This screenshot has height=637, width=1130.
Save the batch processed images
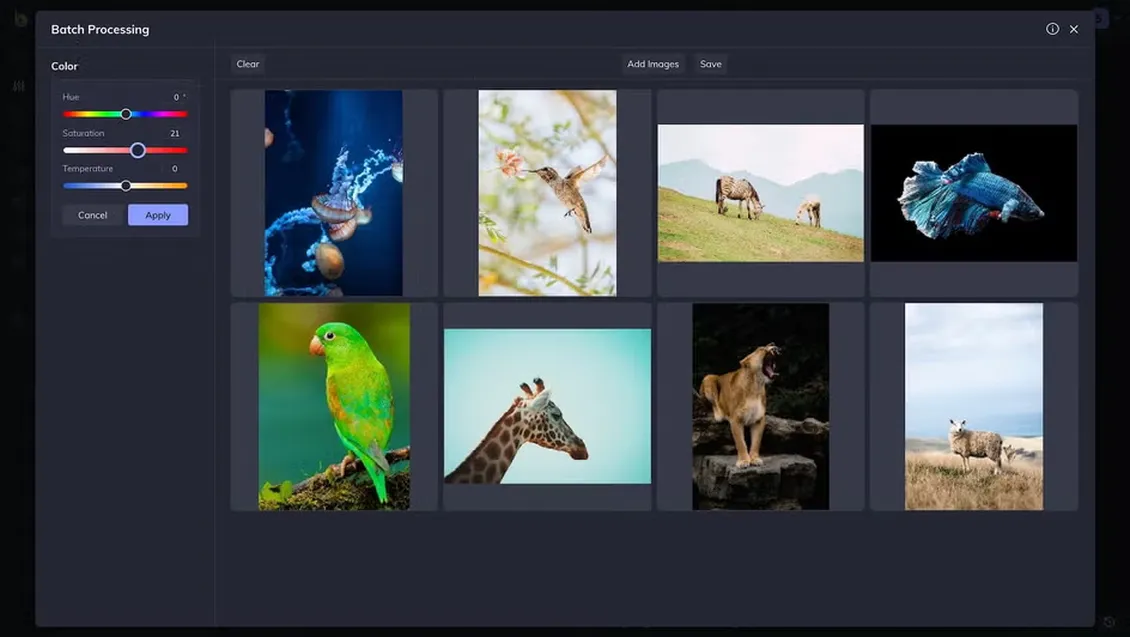711,64
